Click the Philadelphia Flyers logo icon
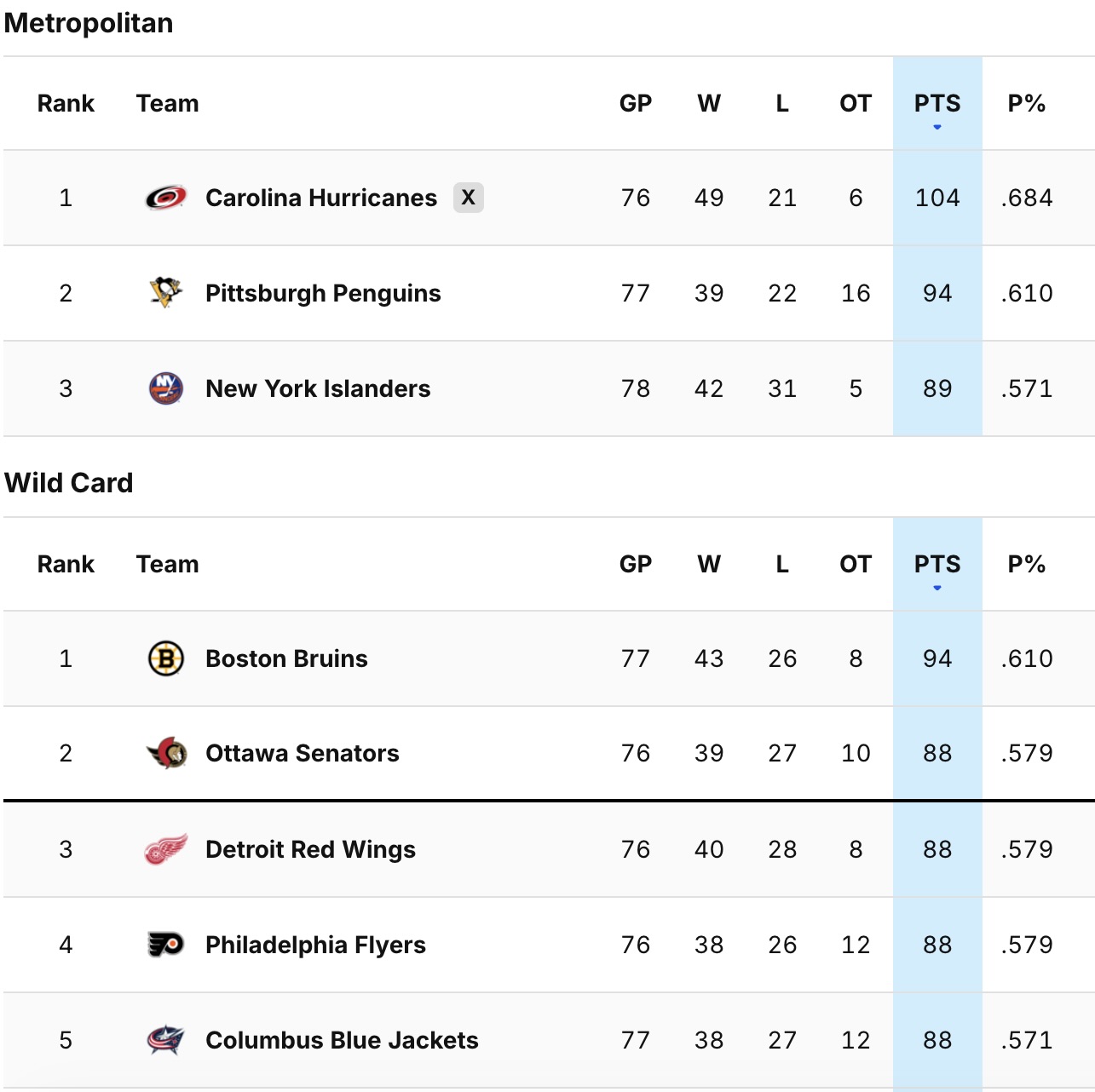This screenshot has height=1092, width=1095. click(166, 945)
